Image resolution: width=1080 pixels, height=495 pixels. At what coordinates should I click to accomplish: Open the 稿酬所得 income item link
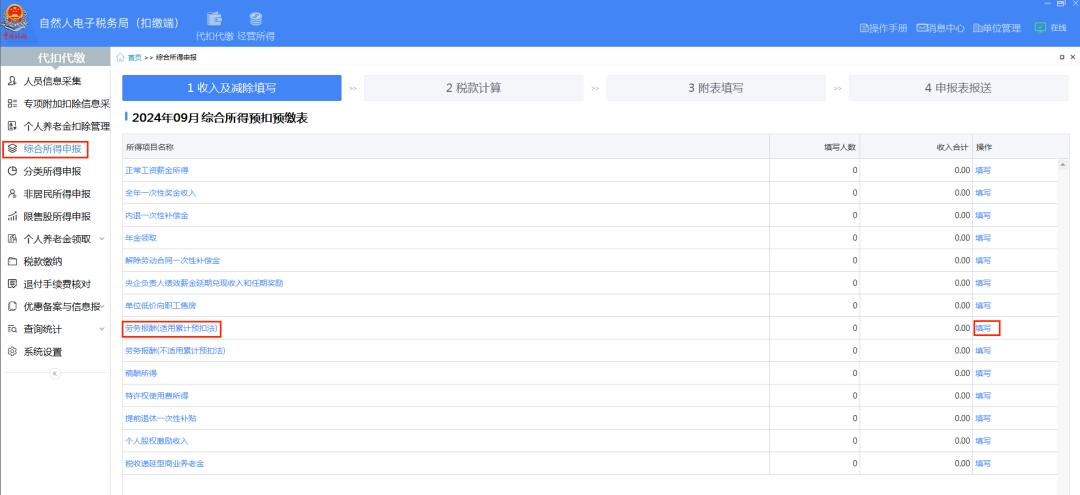141,373
